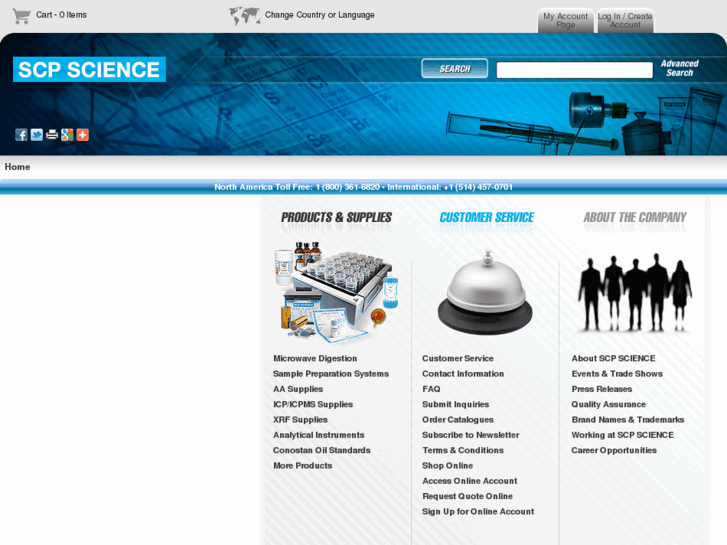Click the world map globe icon
Screen dimensions: 727x545
(x=244, y=16)
